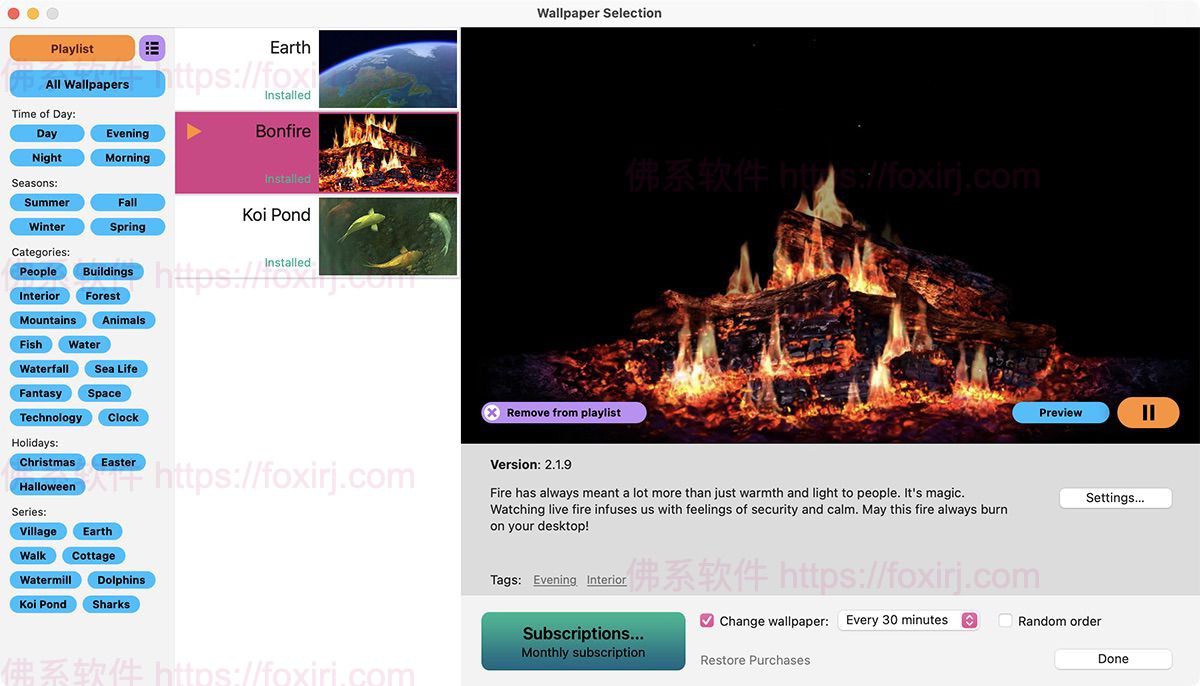
Task: Switch to the Playlist tab
Action: coord(72,48)
